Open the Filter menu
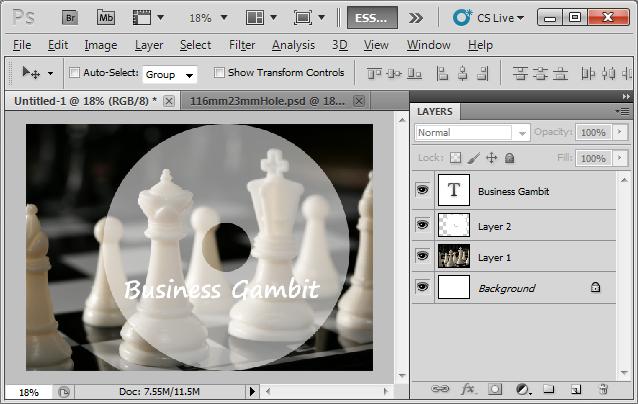The height and width of the screenshot is (404, 638). (241, 45)
